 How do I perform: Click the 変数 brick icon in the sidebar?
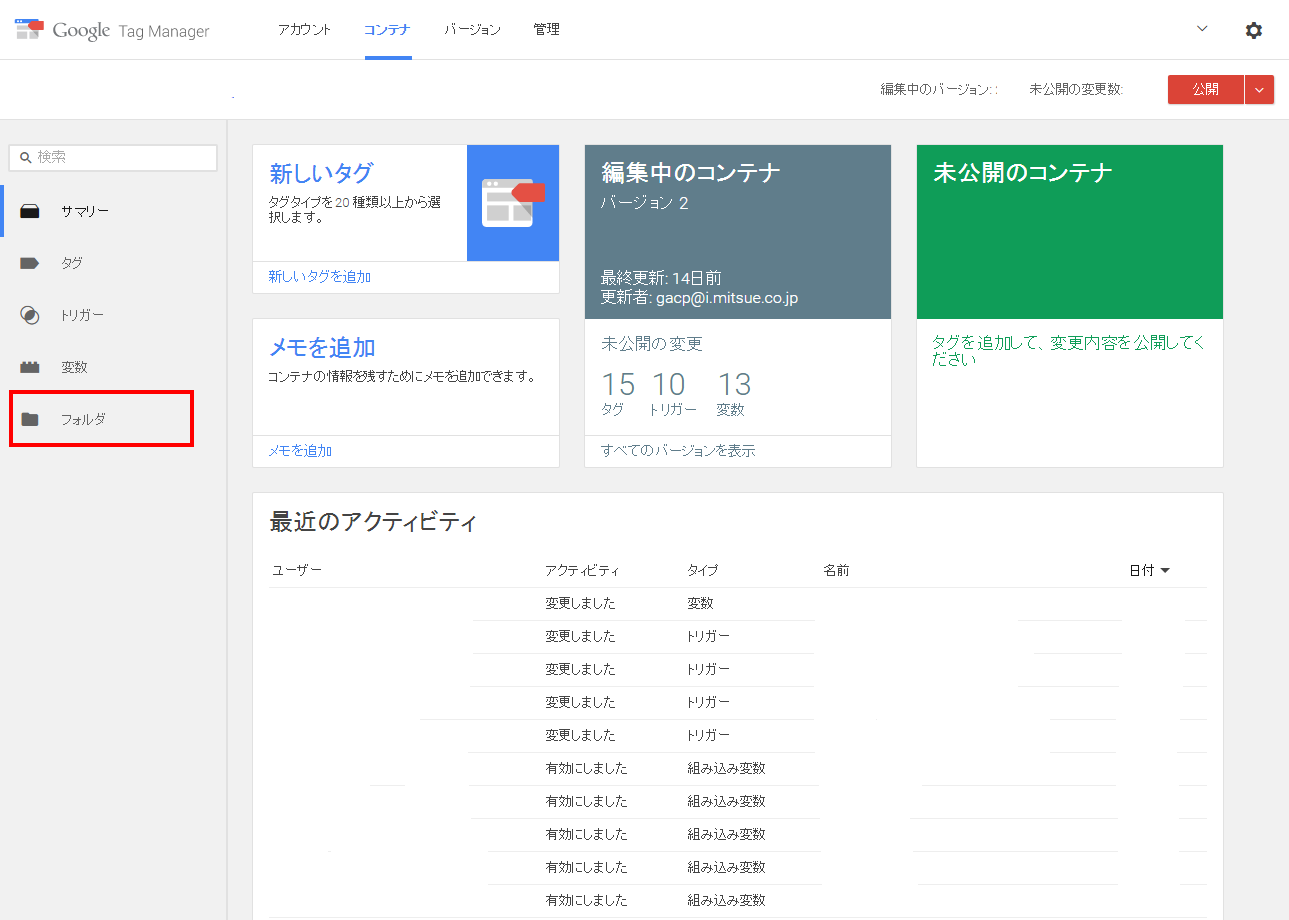point(30,367)
